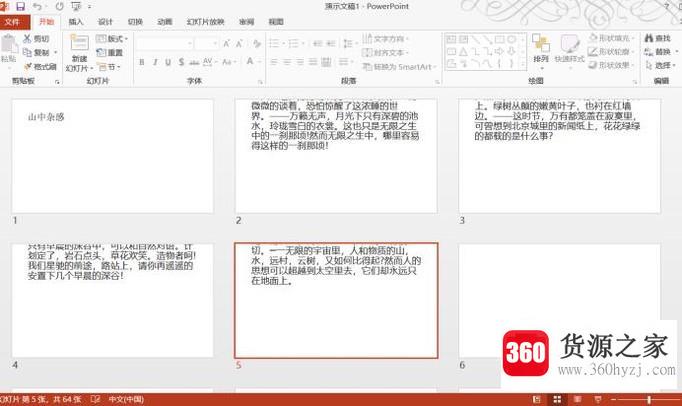Decrease font size
Screen dimensions: 682x406
[239, 44]
